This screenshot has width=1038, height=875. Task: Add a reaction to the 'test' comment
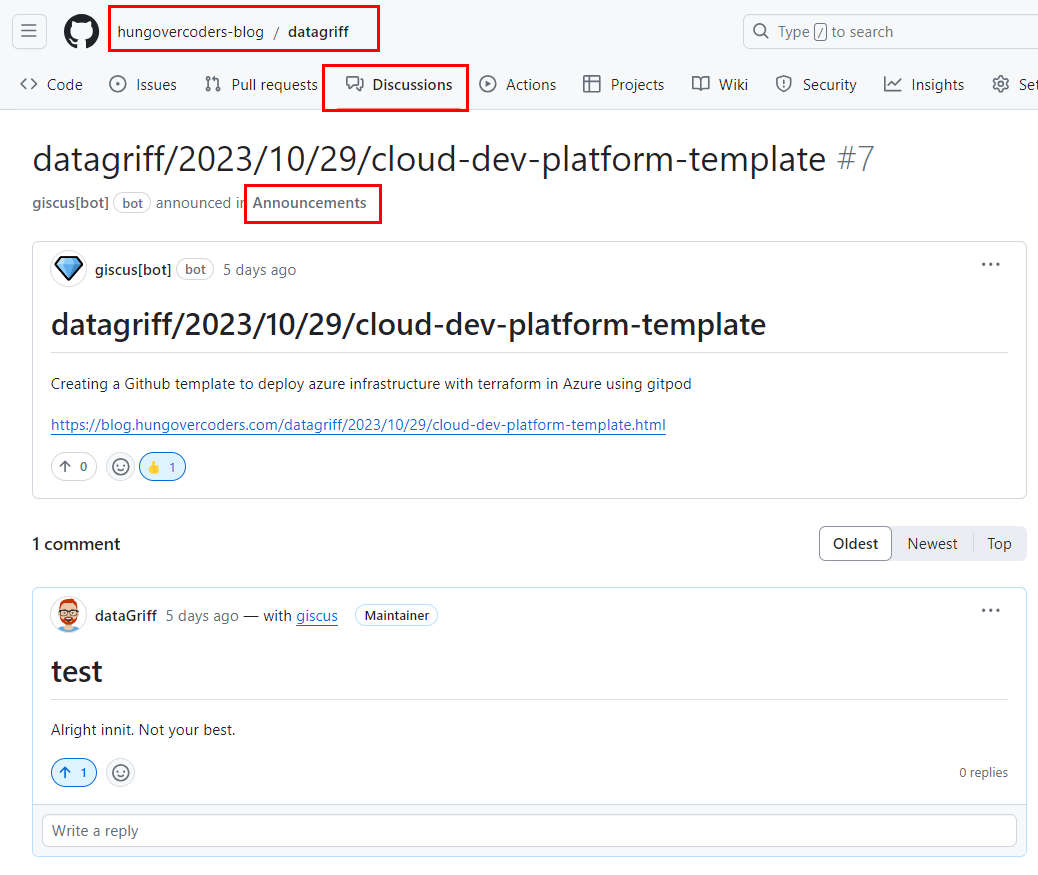coord(120,772)
